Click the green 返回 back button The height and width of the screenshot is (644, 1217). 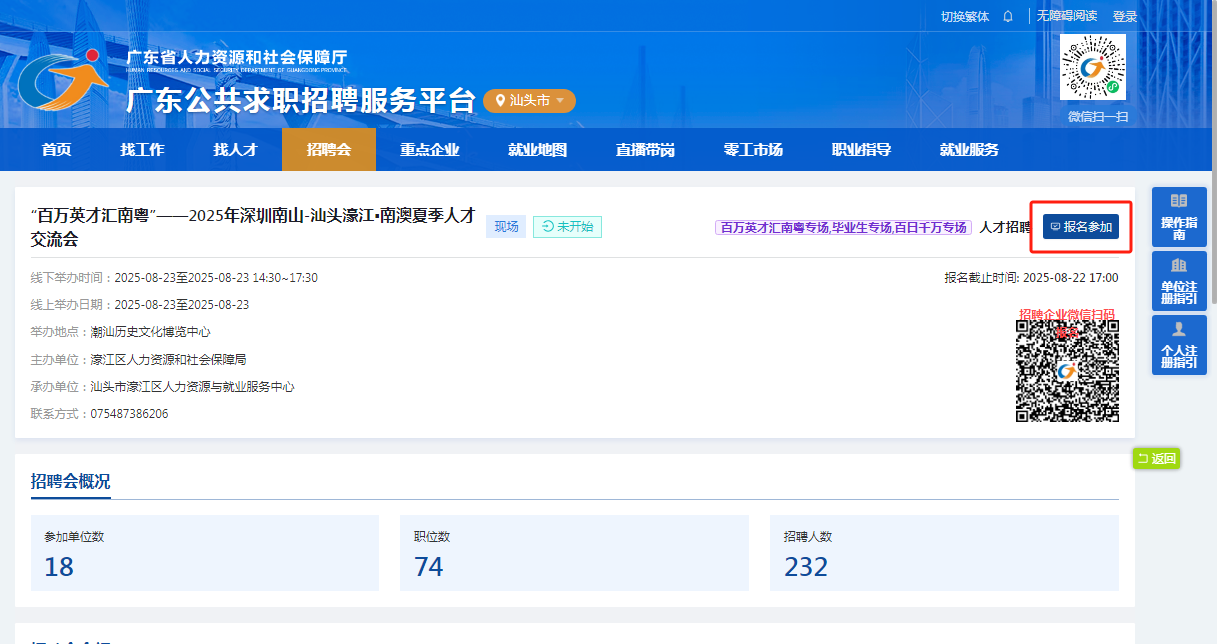tap(1156, 459)
